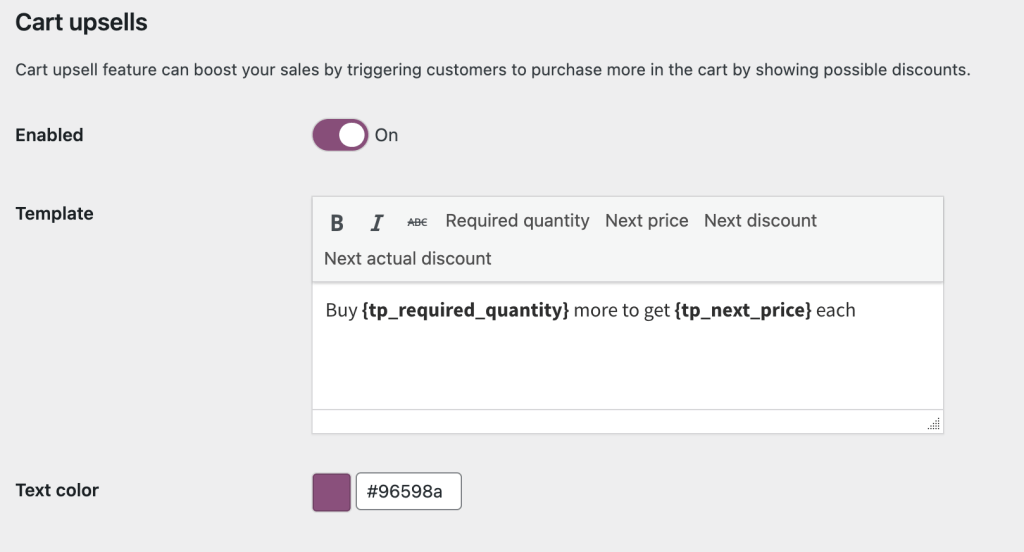The height and width of the screenshot is (552, 1024).
Task: Click the Cart upsells section heading
Action: pos(81,23)
